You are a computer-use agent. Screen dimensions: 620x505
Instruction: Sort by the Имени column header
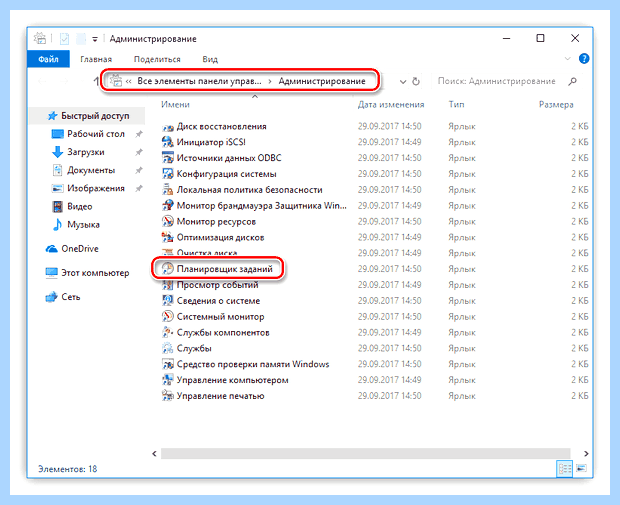176,104
